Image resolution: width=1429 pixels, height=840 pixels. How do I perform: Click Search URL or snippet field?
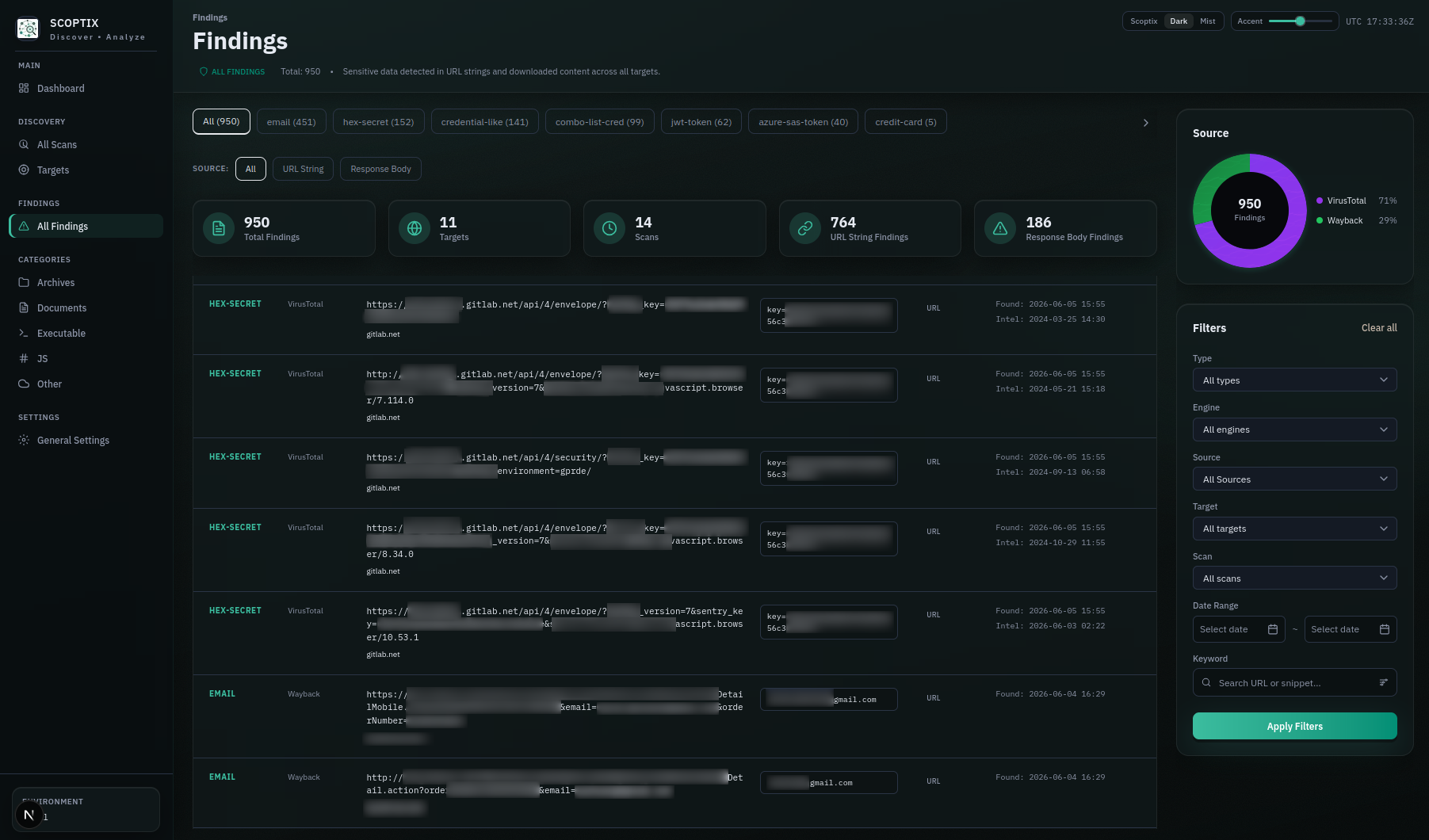click(1294, 682)
